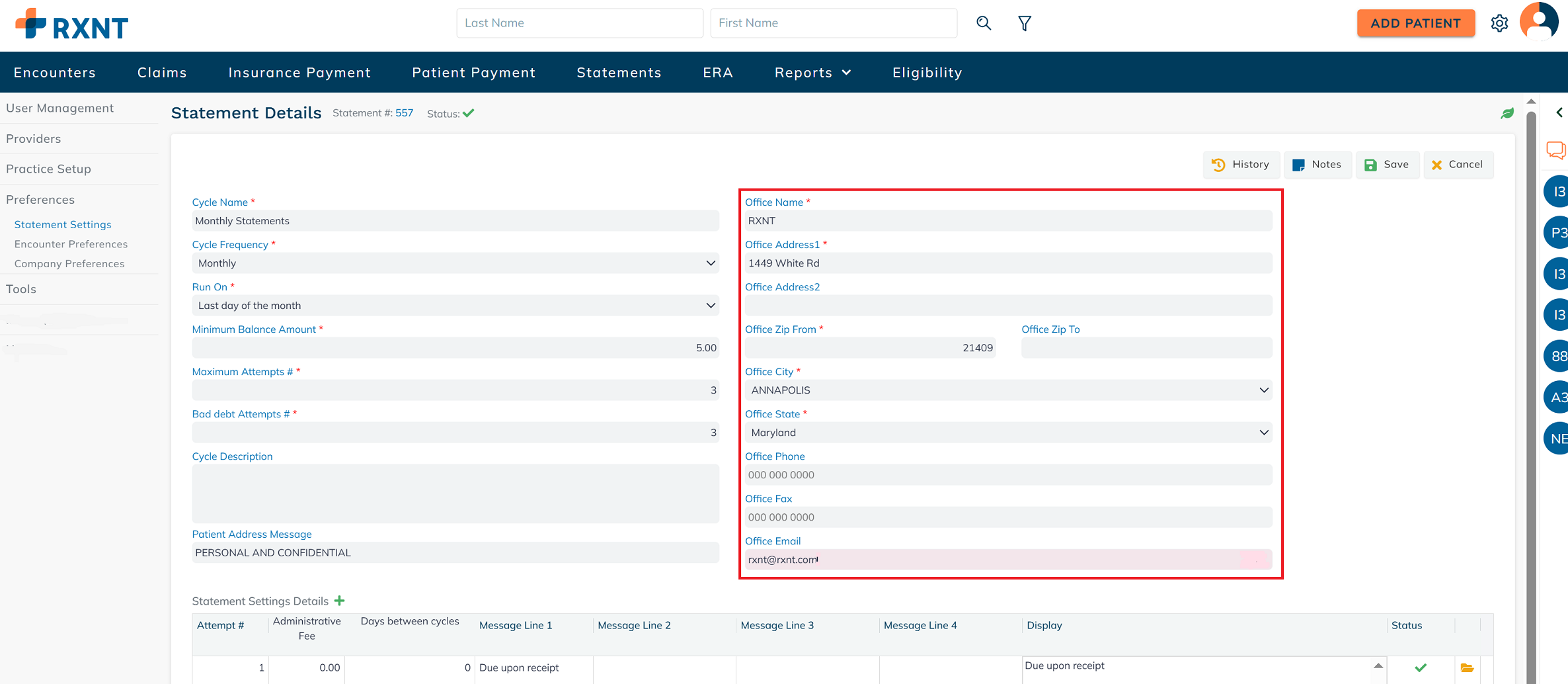Click the user profile avatar

pyautogui.click(x=1539, y=21)
